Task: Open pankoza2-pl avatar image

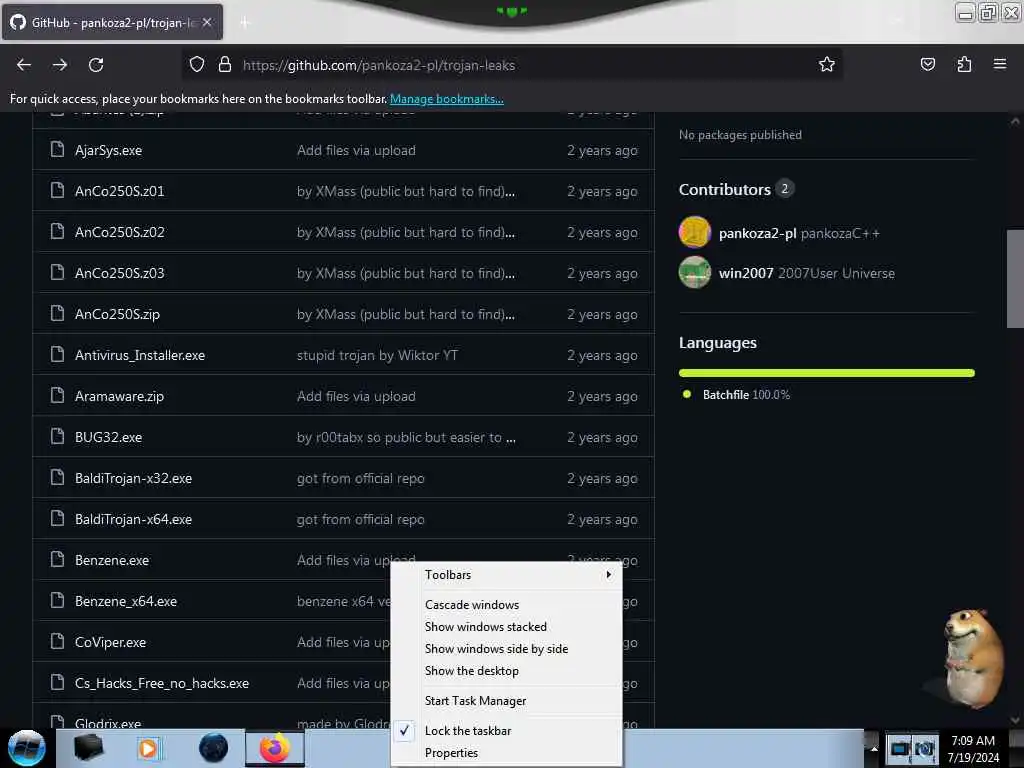Action: coord(695,232)
